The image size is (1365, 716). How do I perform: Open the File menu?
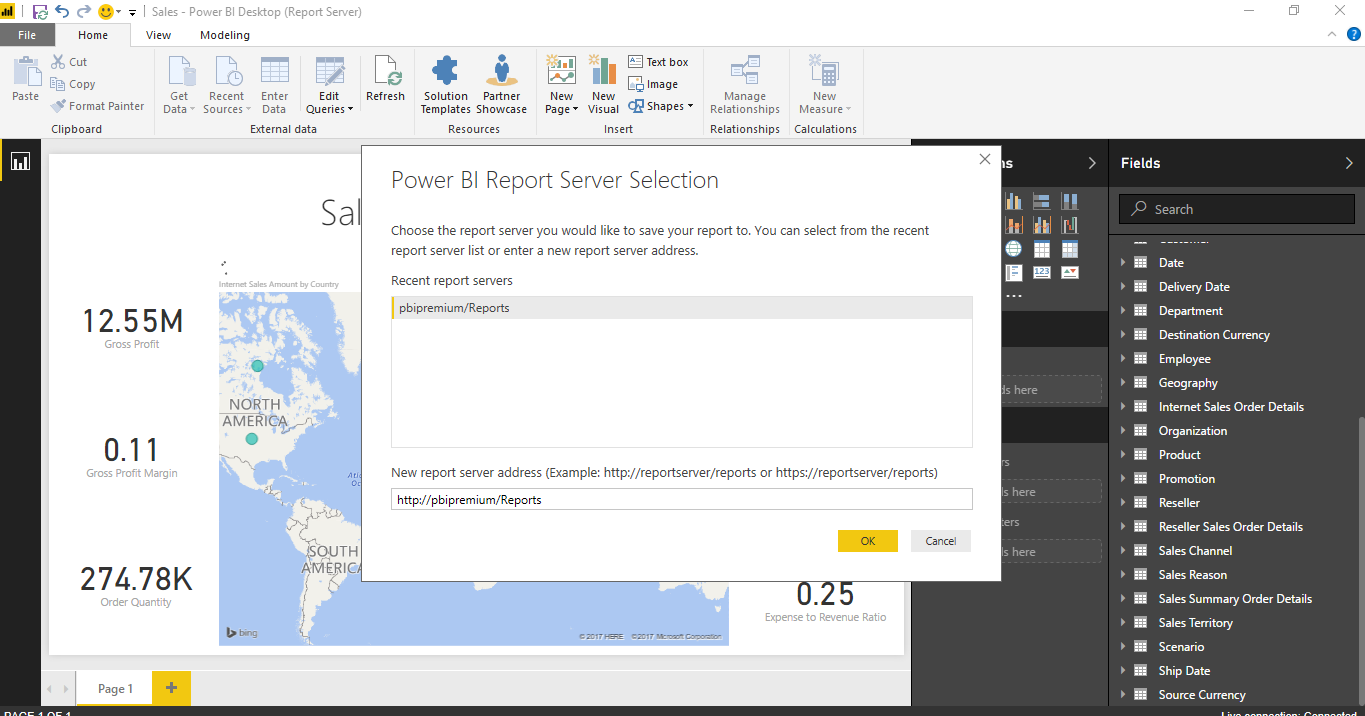tap(27, 34)
